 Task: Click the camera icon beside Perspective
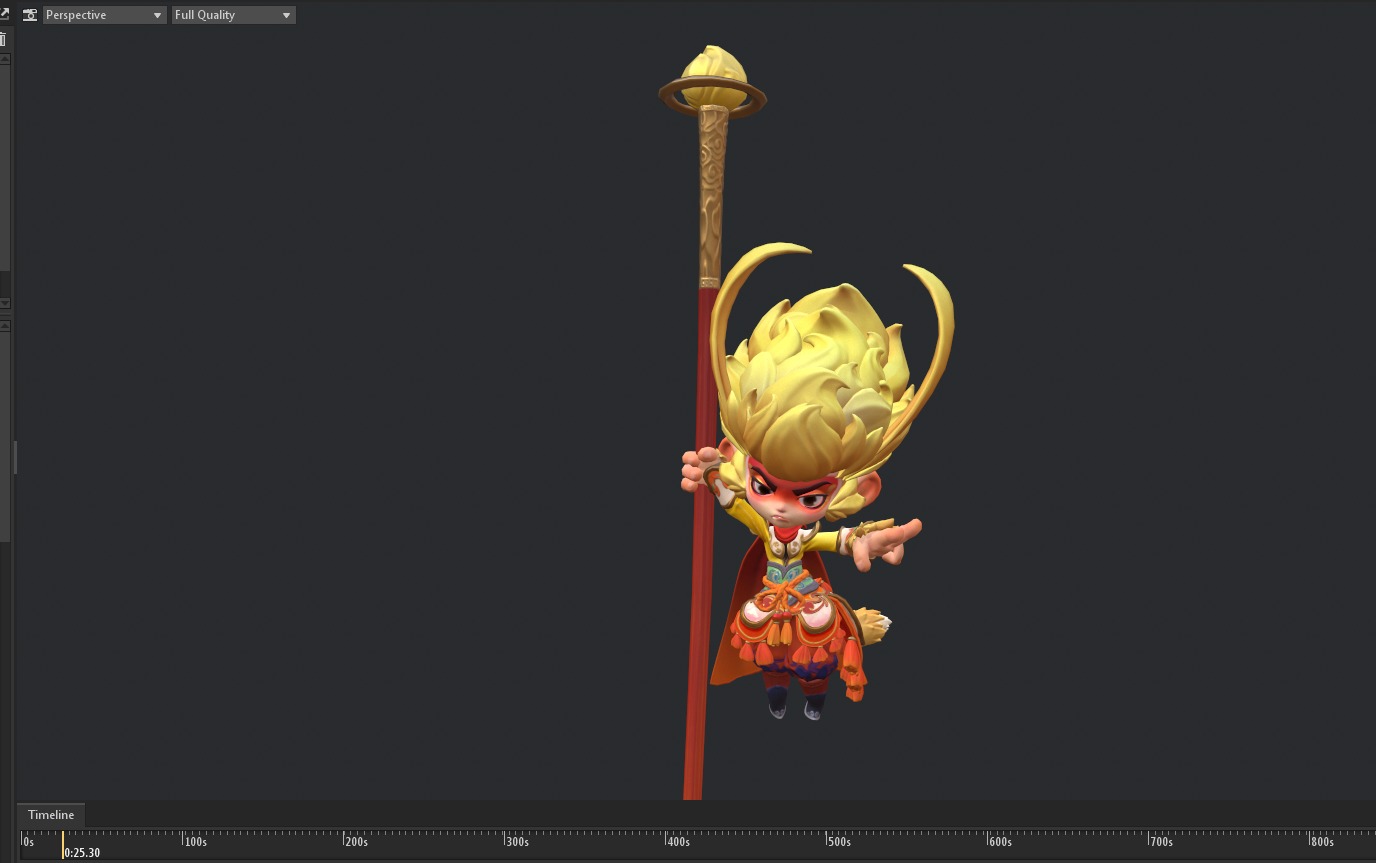pyautogui.click(x=30, y=15)
